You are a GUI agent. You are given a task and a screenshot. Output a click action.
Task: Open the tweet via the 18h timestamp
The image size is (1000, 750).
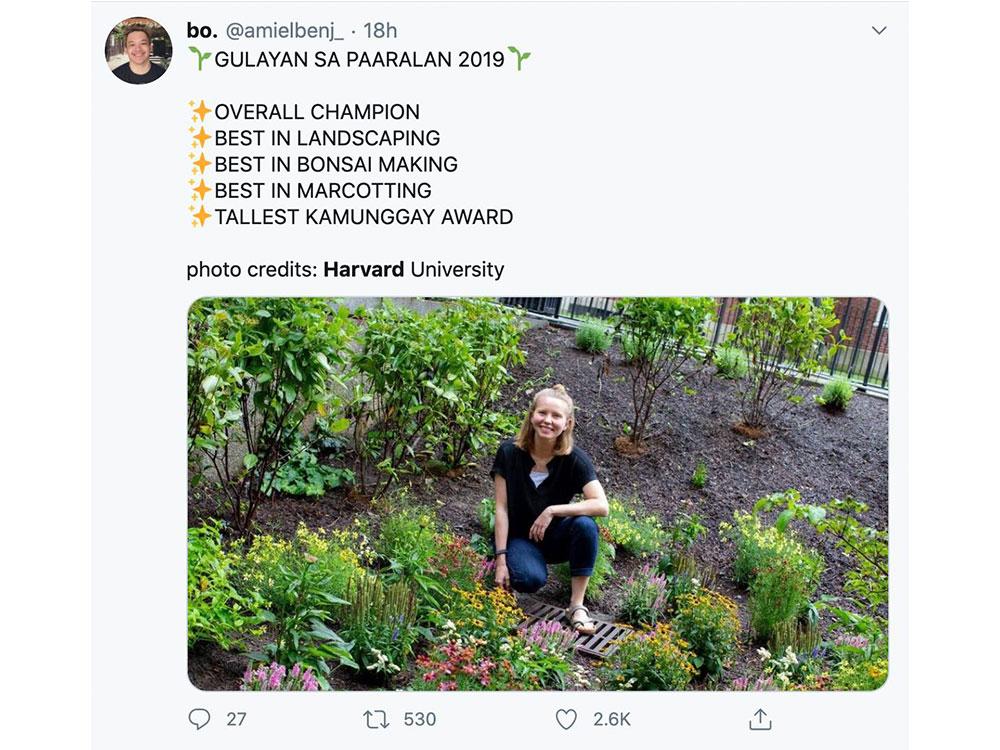[382, 31]
